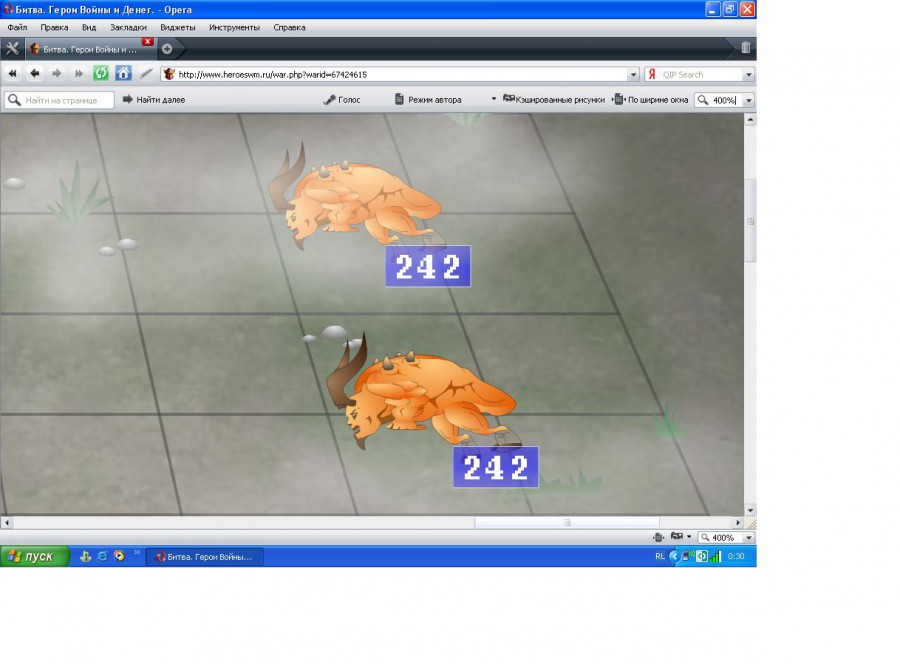This screenshot has height=664, width=900.
Task: Close the Битва. Герои Войны tab
Action: (x=148, y=42)
